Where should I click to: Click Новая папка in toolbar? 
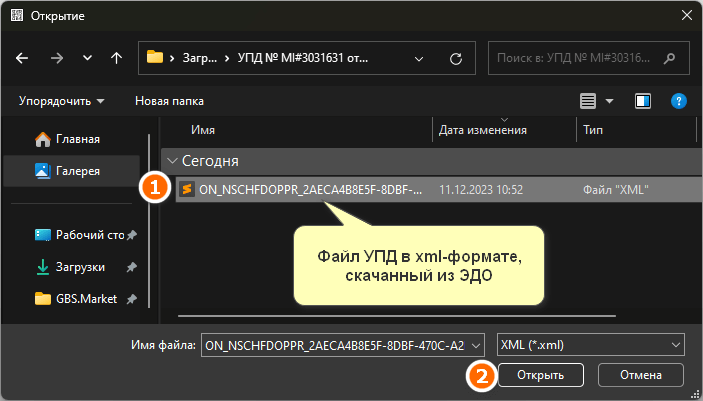point(169,101)
